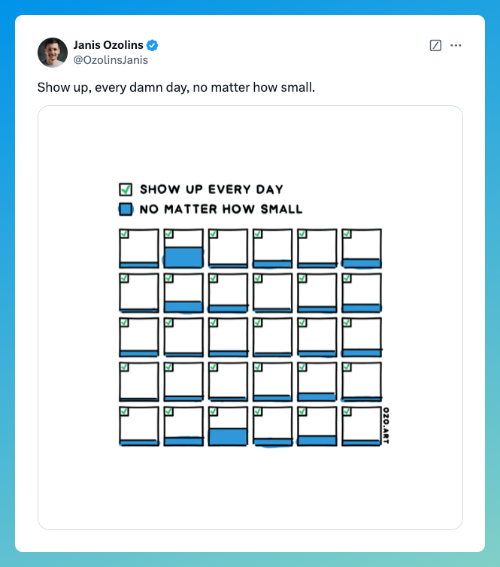
Task: Click checkmark in bottom-right grid box
Action: [347, 412]
